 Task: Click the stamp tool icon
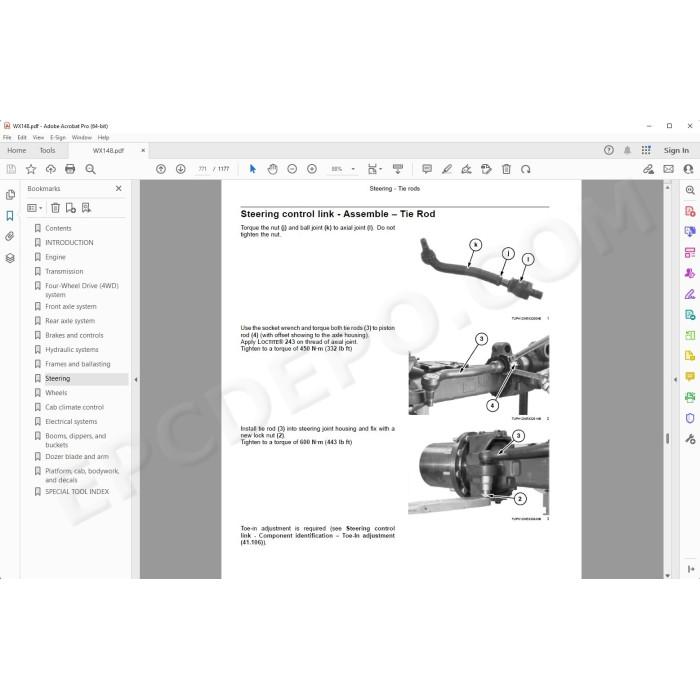click(x=486, y=169)
